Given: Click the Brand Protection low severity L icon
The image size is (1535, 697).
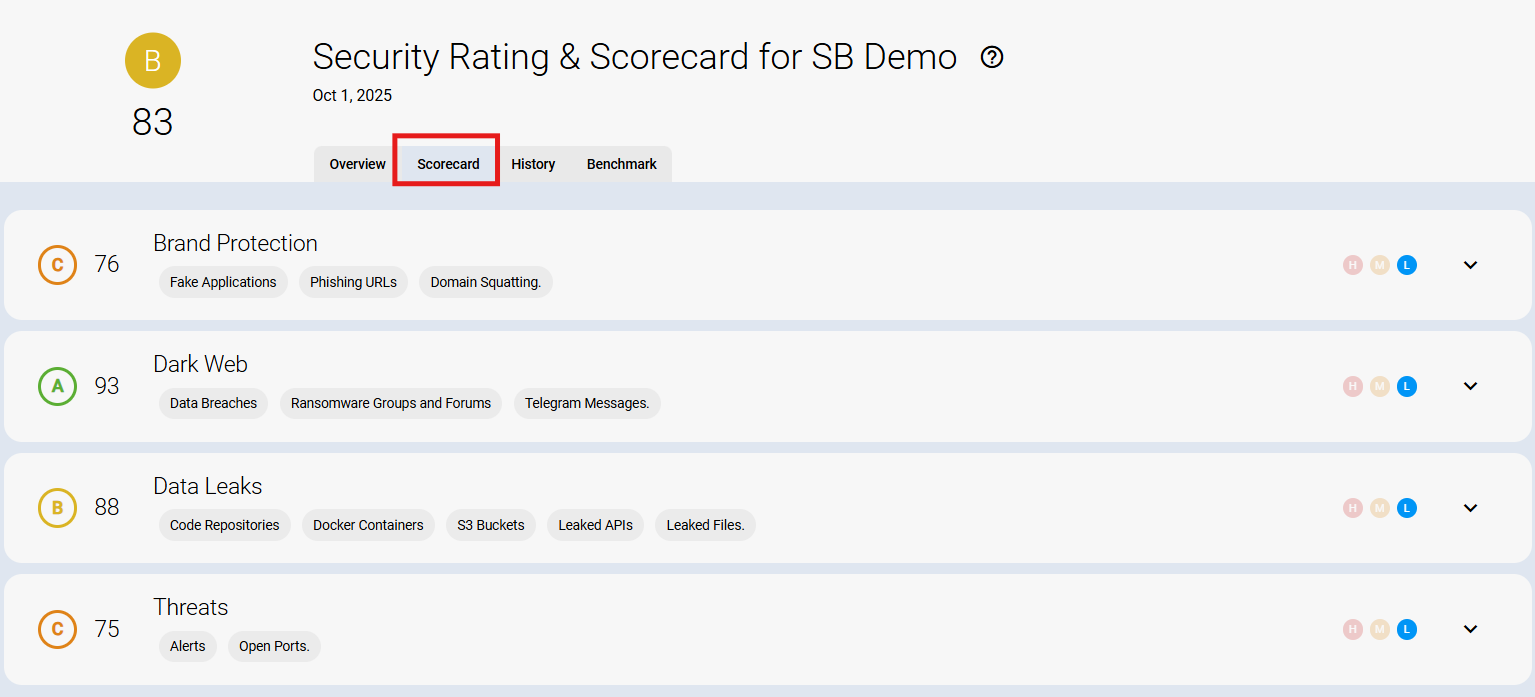Looking at the screenshot, I should tap(1406, 265).
